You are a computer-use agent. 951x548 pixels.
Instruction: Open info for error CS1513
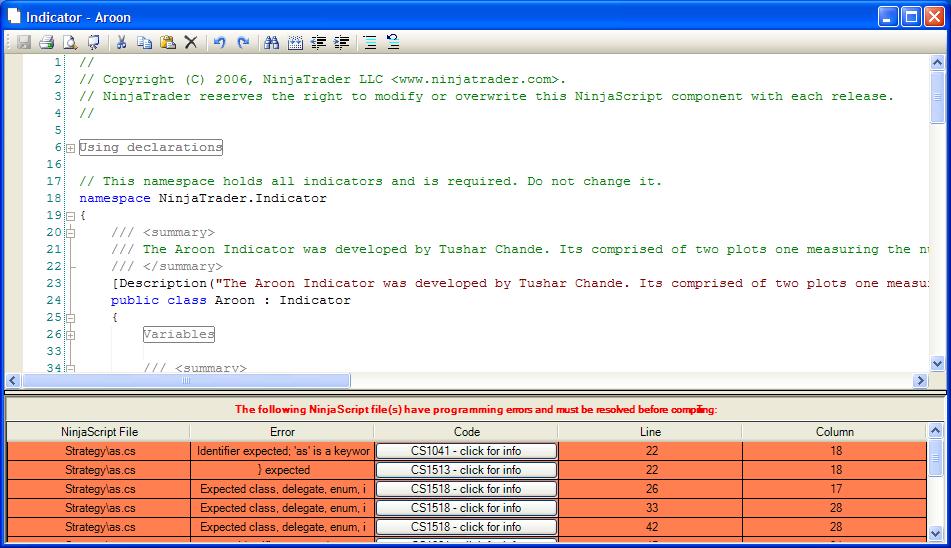(x=466, y=470)
